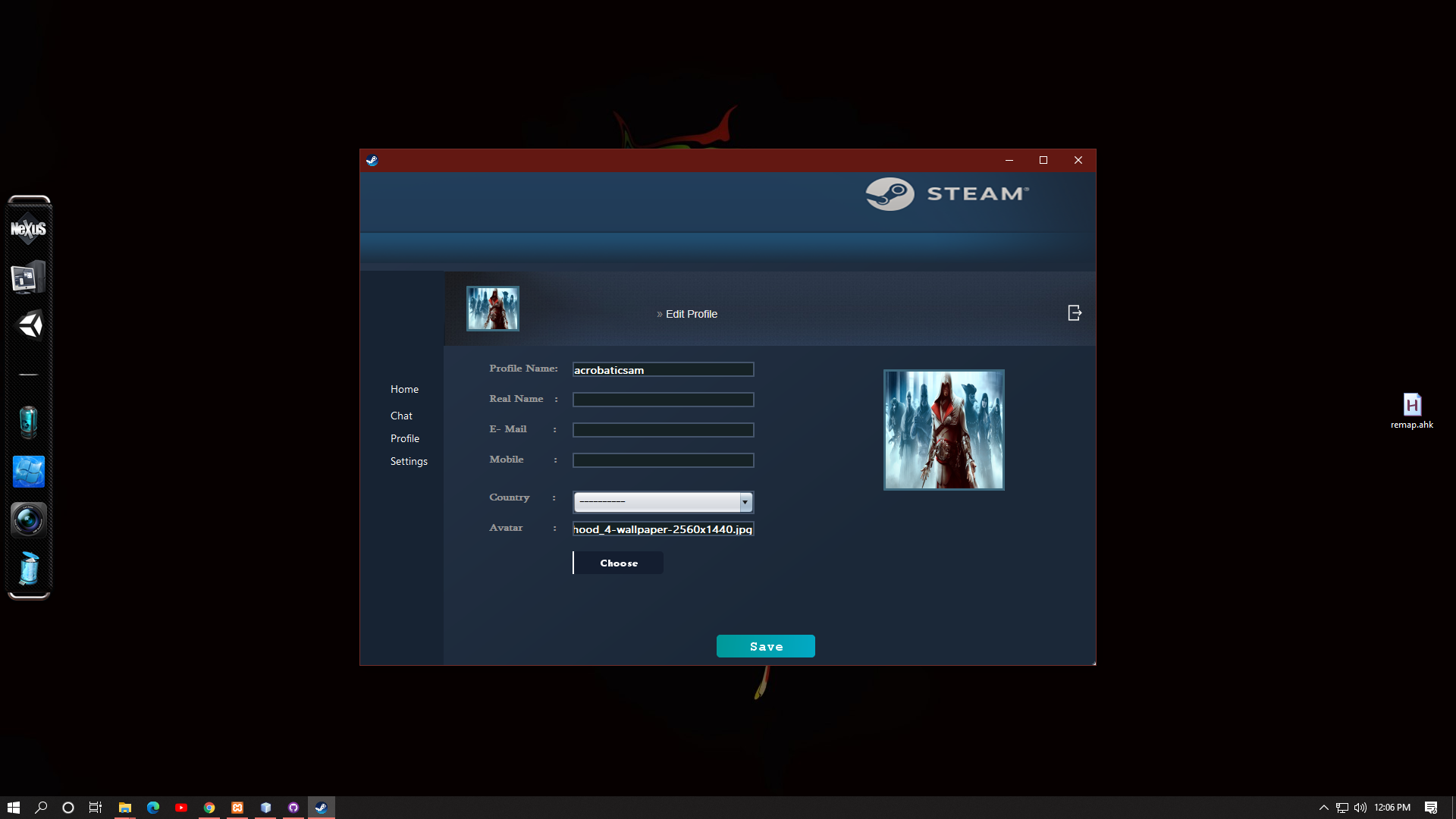Open the camera lens icon in Nexus dock
The height and width of the screenshot is (819, 1456).
[x=29, y=520]
